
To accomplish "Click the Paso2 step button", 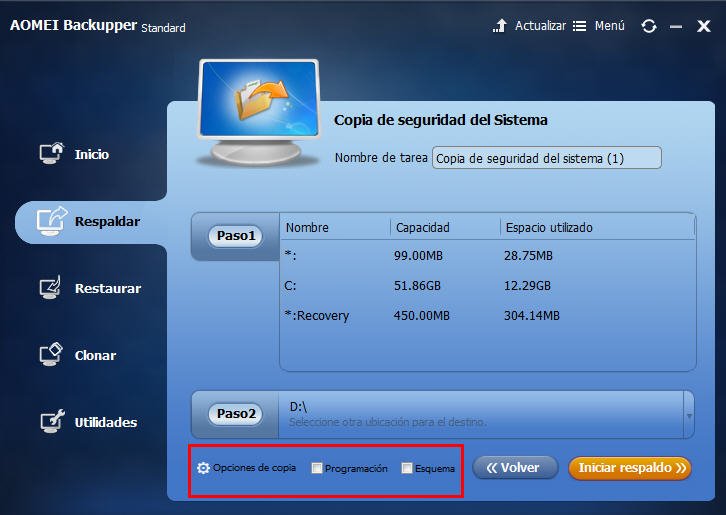I will [x=236, y=414].
